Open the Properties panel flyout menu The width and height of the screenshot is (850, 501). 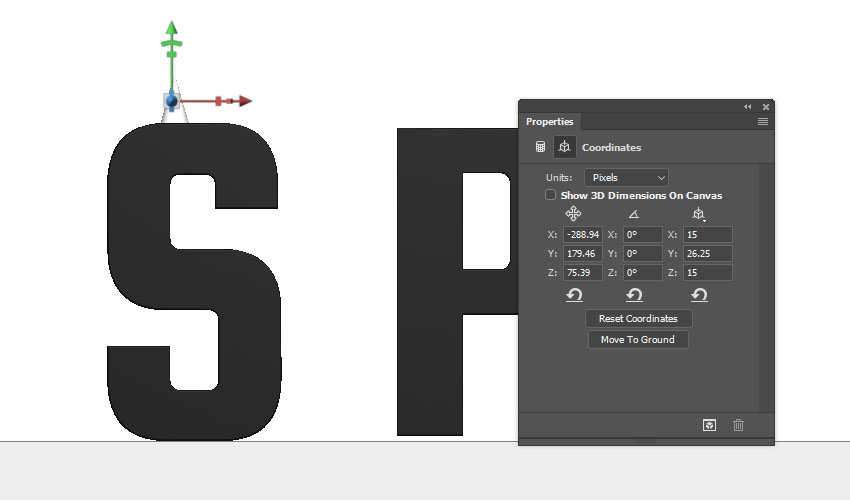(763, 121)
